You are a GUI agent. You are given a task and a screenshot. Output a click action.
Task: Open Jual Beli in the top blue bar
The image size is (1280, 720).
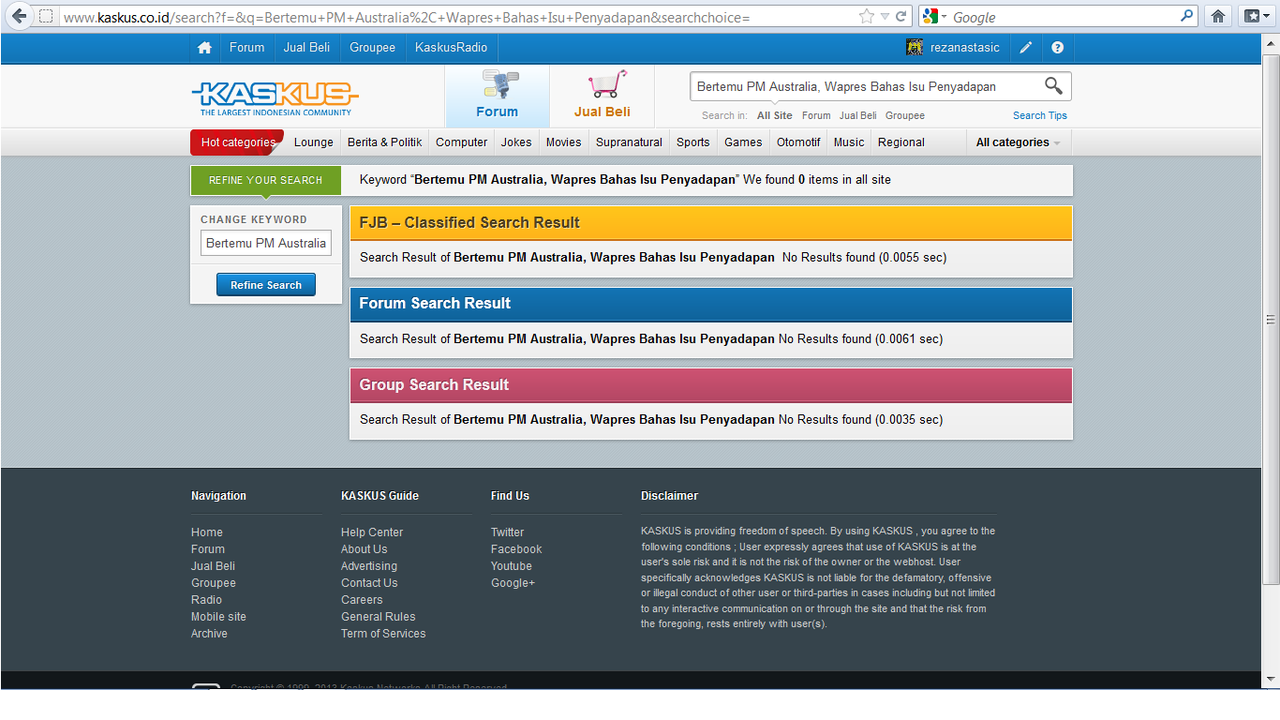tap(307, 47)
